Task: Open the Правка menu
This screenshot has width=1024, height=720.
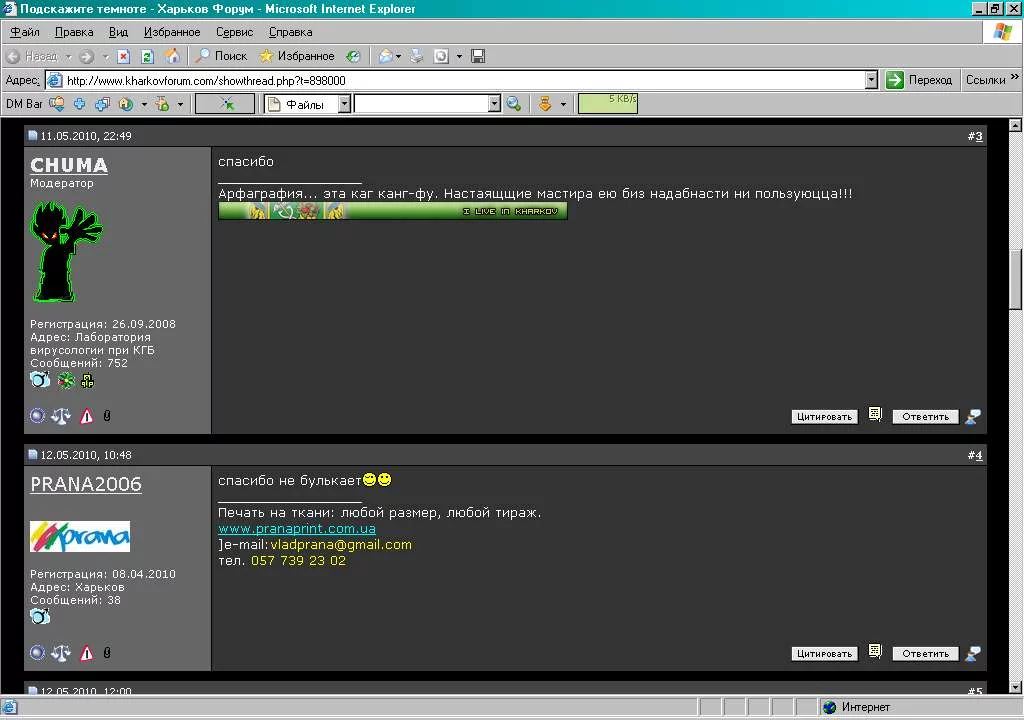Action: [74, 32]
